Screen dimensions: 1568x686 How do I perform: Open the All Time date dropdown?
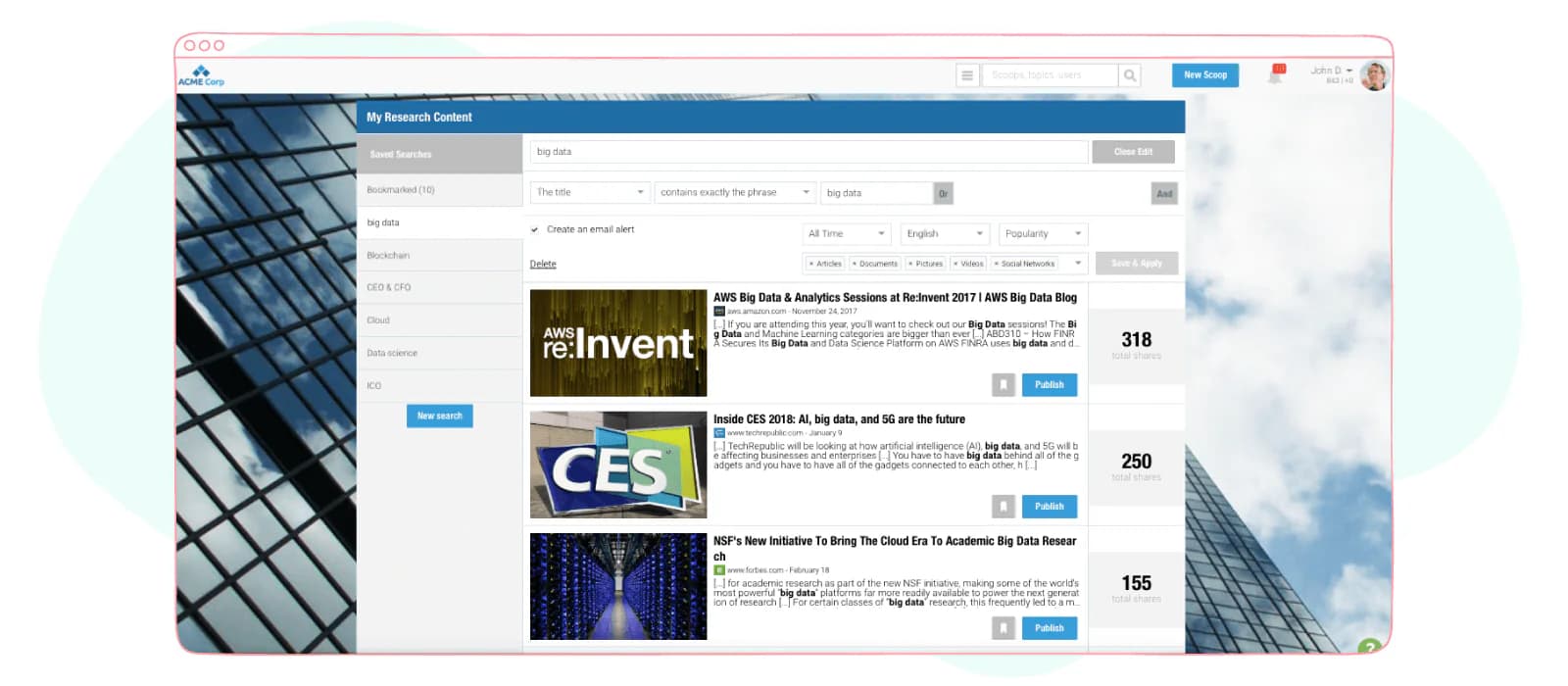tap(847, 234)
